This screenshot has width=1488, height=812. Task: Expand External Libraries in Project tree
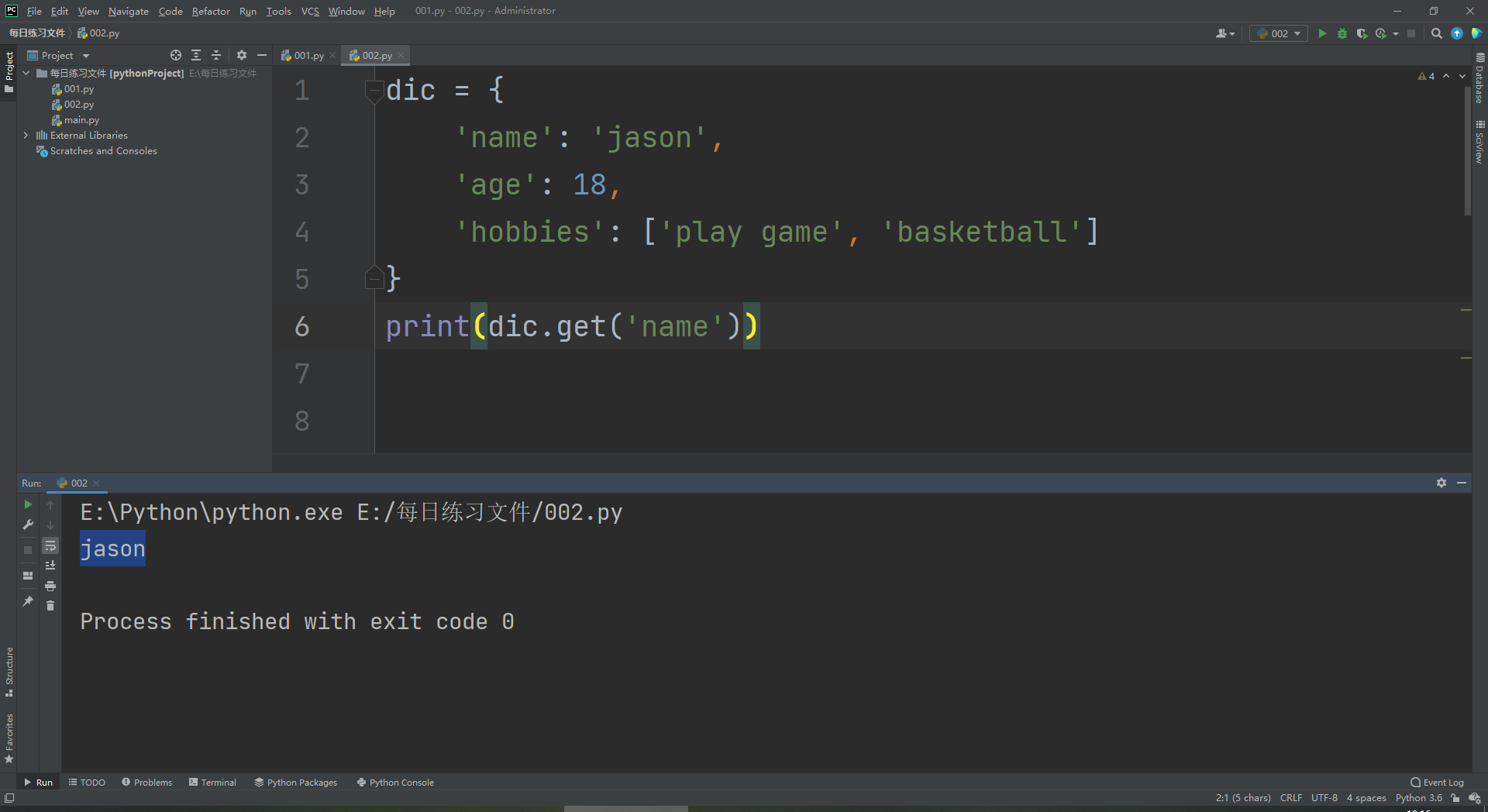[x=26, y=136]
